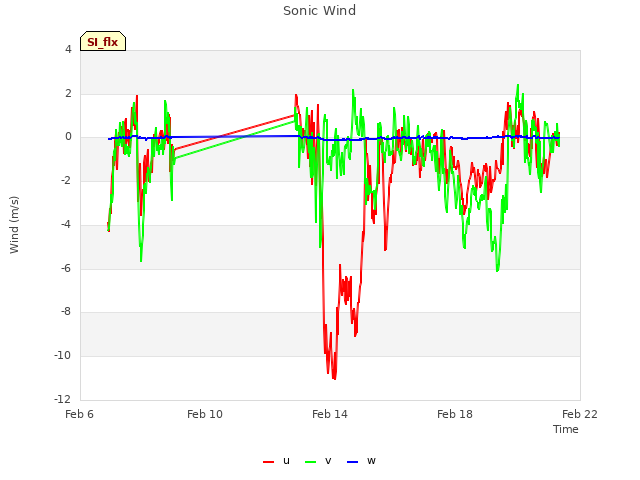
Task: Toggle the u series legend entry
Action: point(276,461)
